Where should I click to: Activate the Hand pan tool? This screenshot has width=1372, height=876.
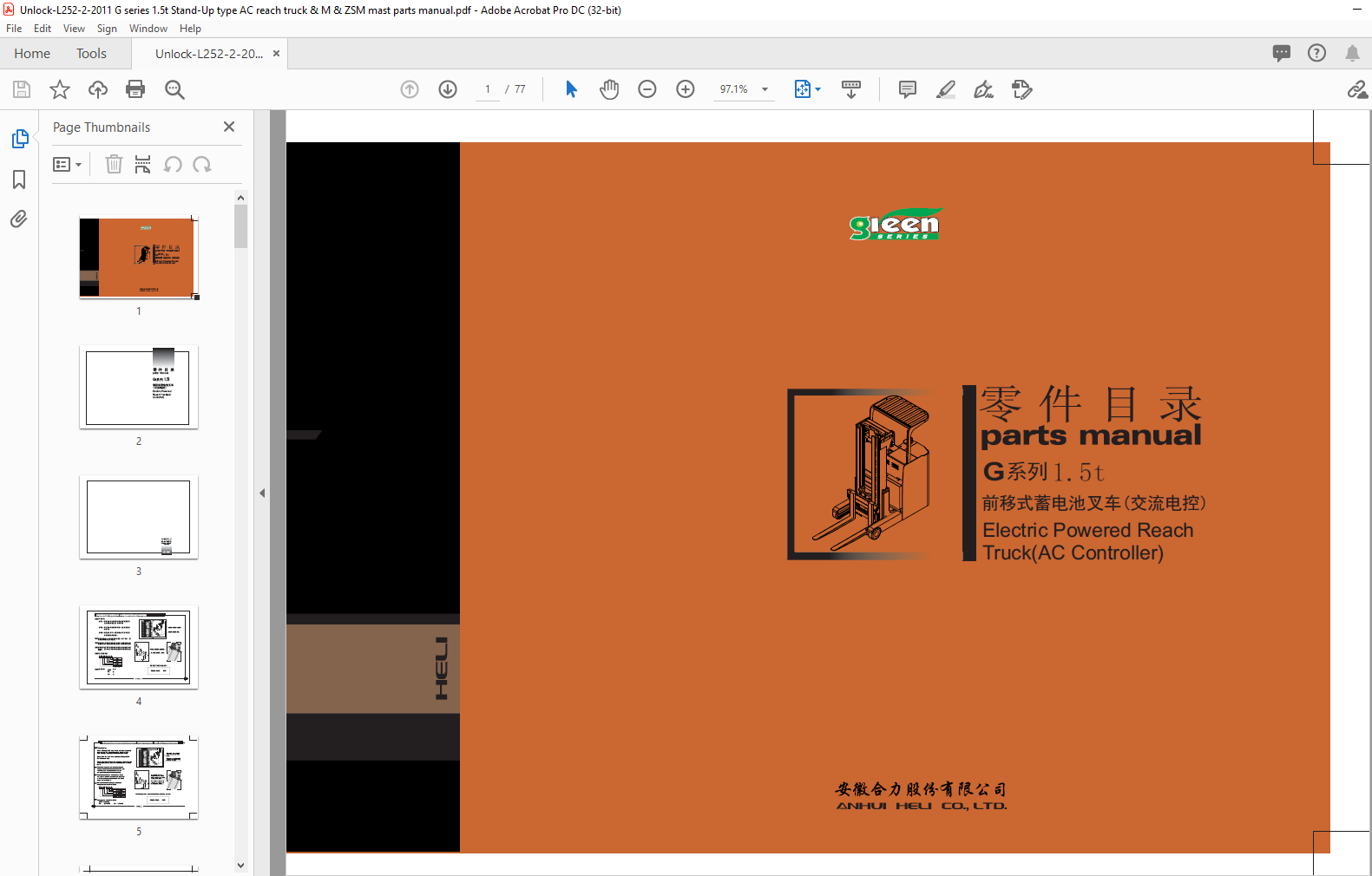coord(609,89)
